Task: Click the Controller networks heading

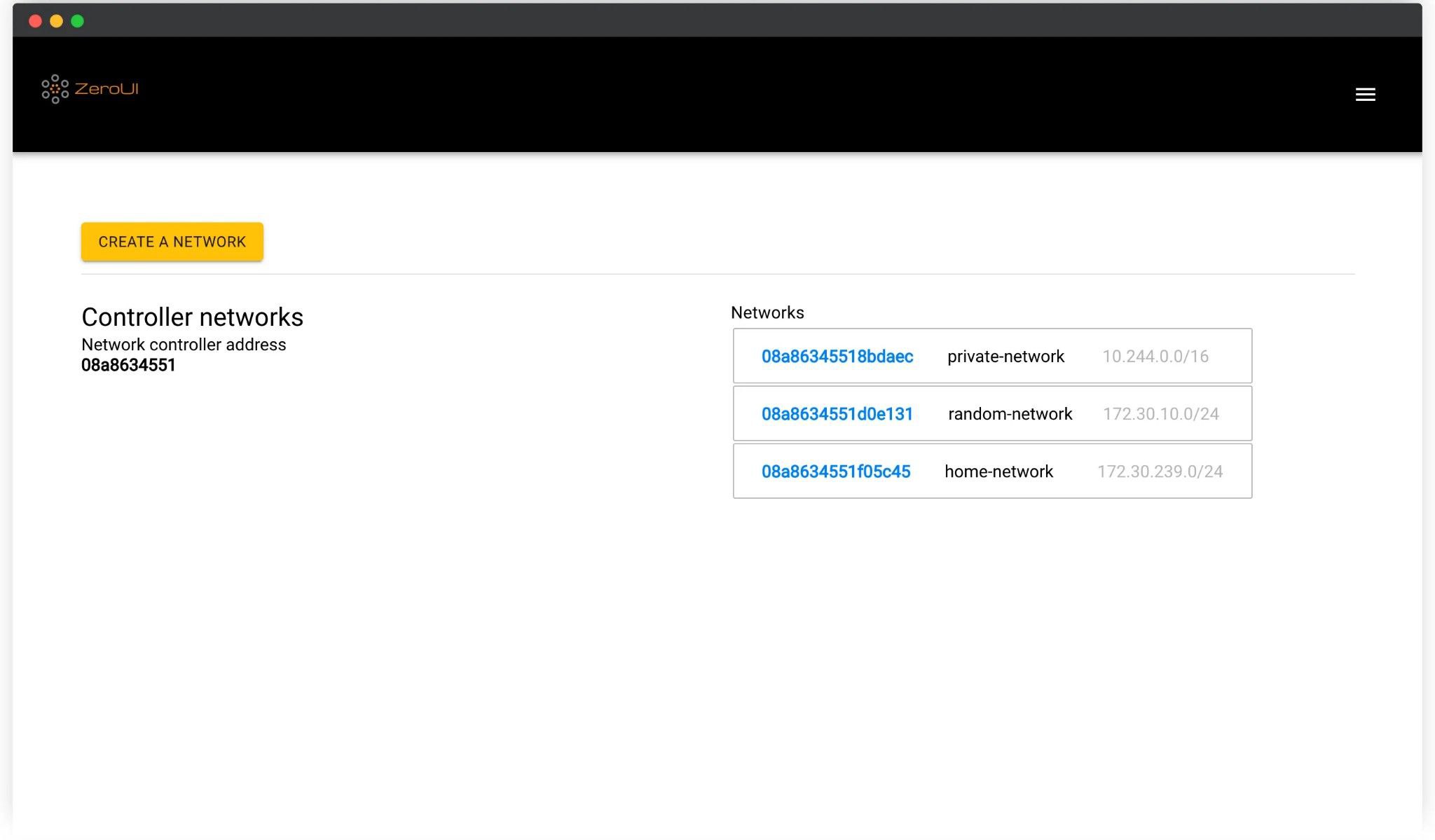Action: [192, 317]
